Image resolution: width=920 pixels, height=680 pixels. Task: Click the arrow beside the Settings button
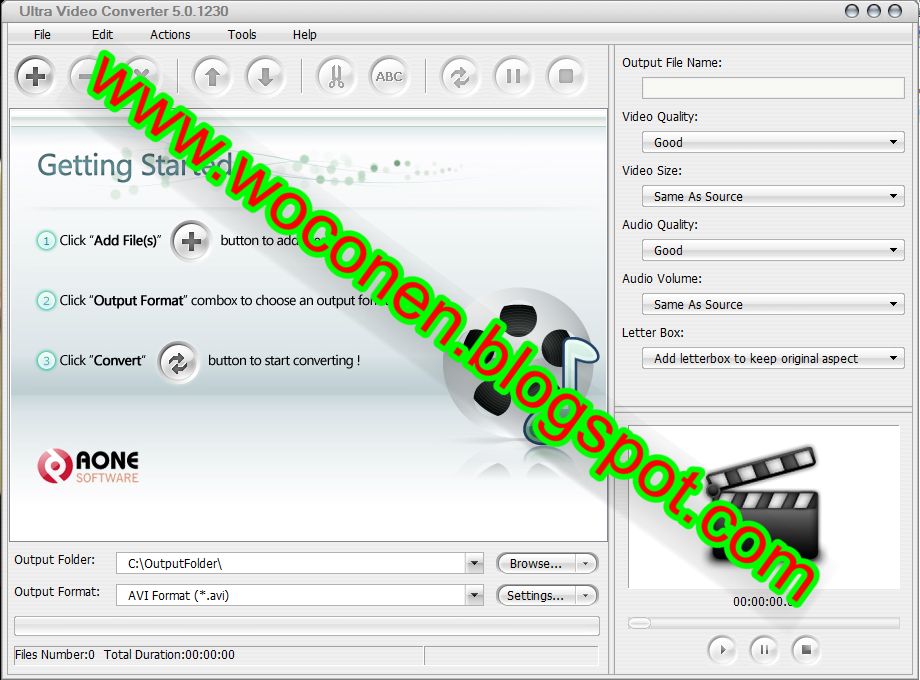click(585, 596)
